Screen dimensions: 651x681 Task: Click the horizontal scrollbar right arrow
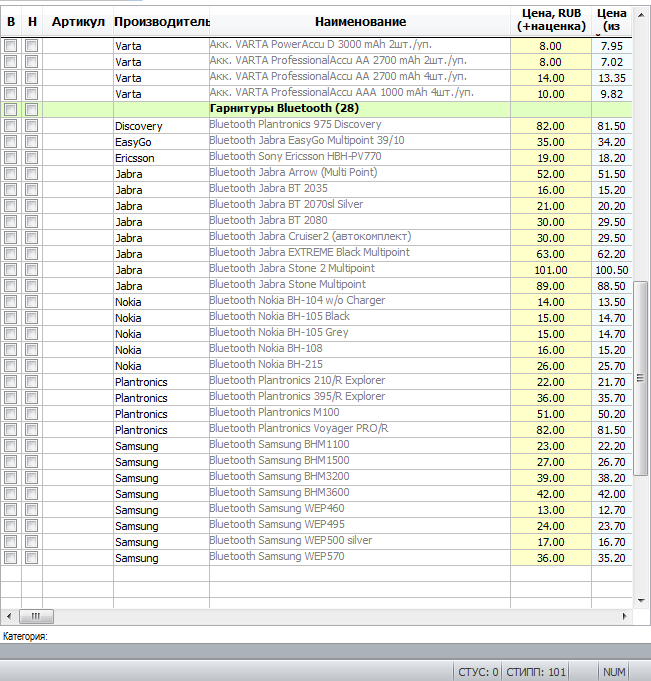[625, 616]
